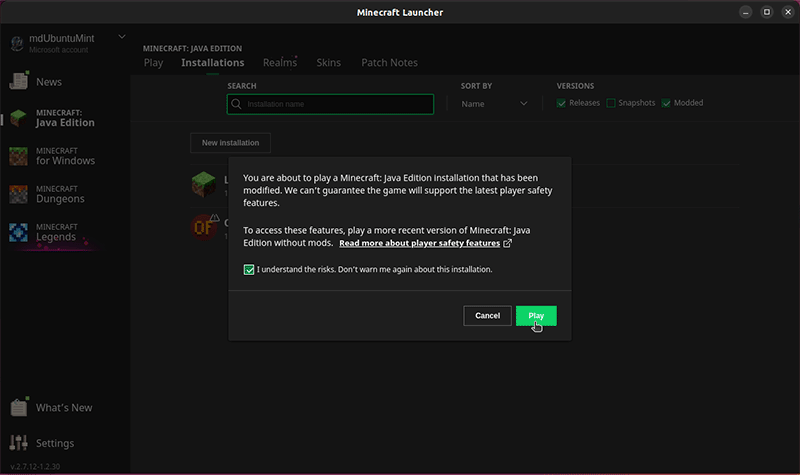Open Minecraft Dungeons icon
This screenshot has width=800, height=475.
point(19,194)
